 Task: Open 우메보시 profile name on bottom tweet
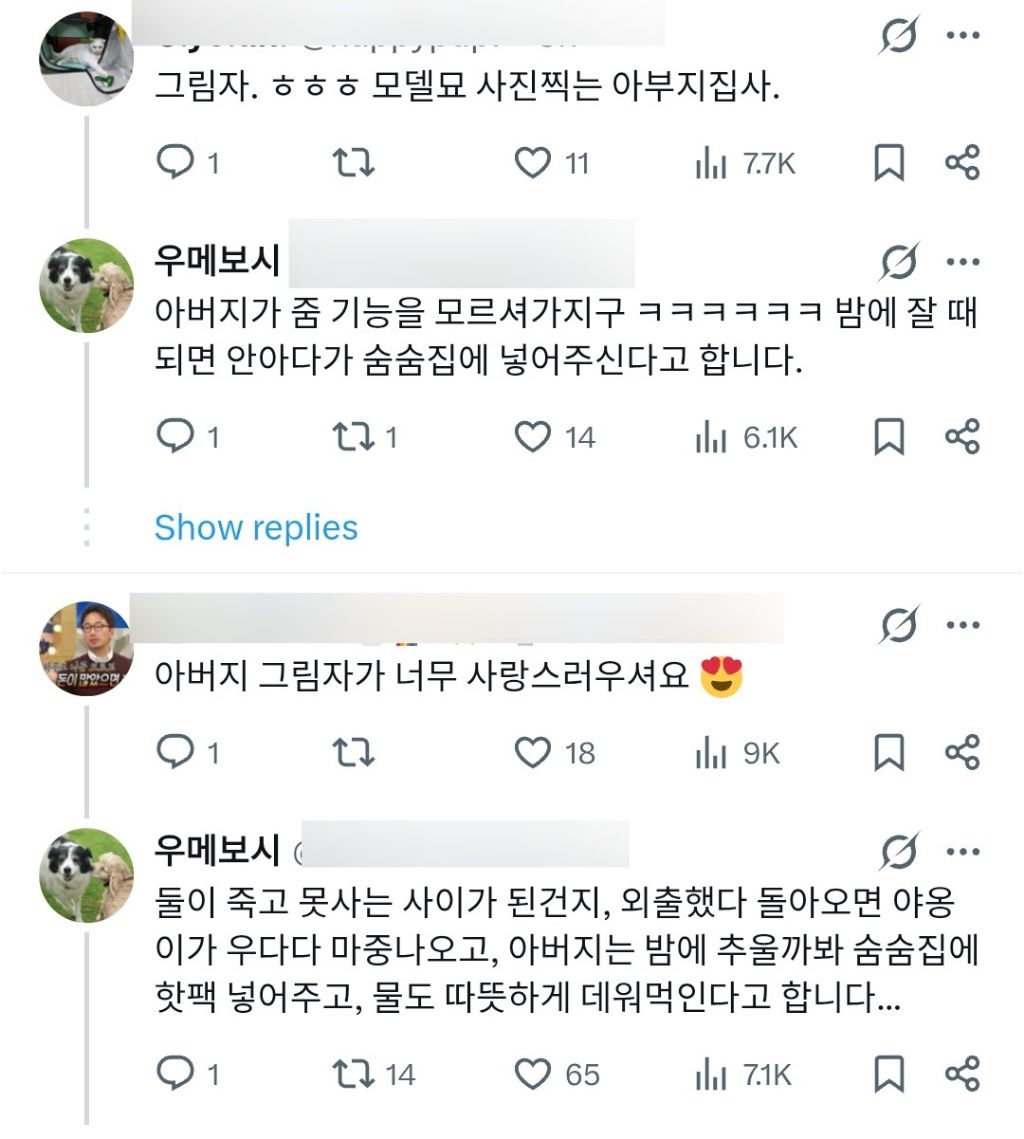click(217, 851)
